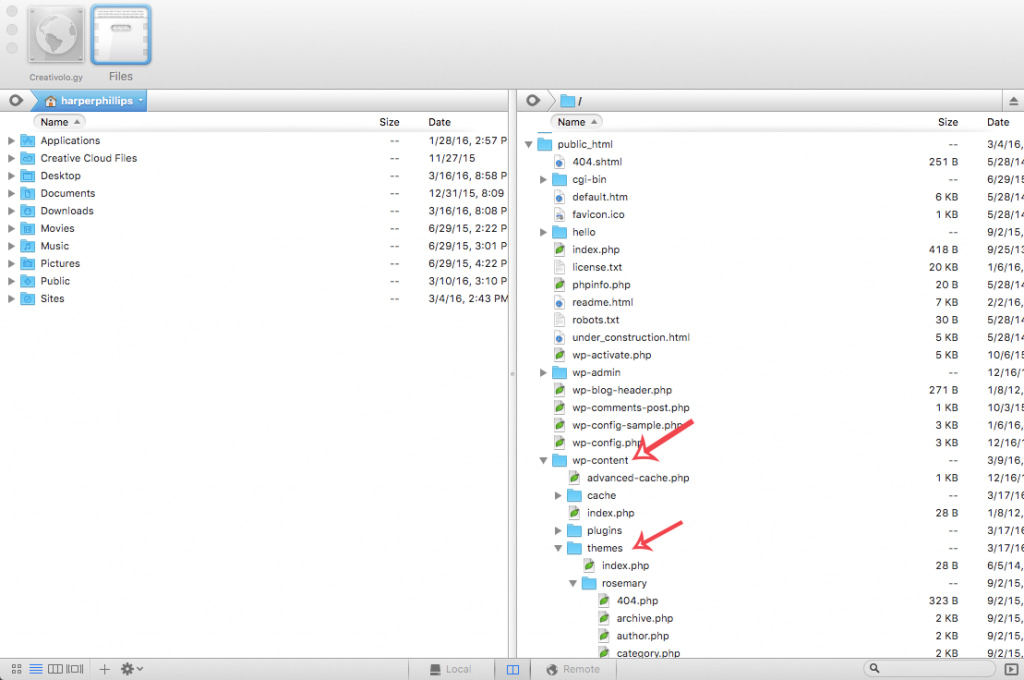Image resolution: width=1024 pixels, height=680 pixels.
Task: Show only the Local pane
Action: (451, 669)
